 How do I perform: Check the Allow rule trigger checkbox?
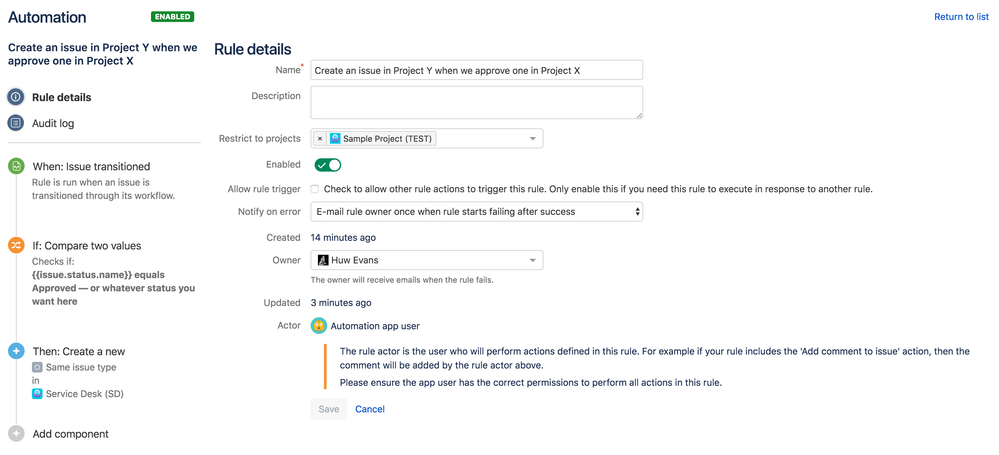pyautogui.click(x=315, y=189)
